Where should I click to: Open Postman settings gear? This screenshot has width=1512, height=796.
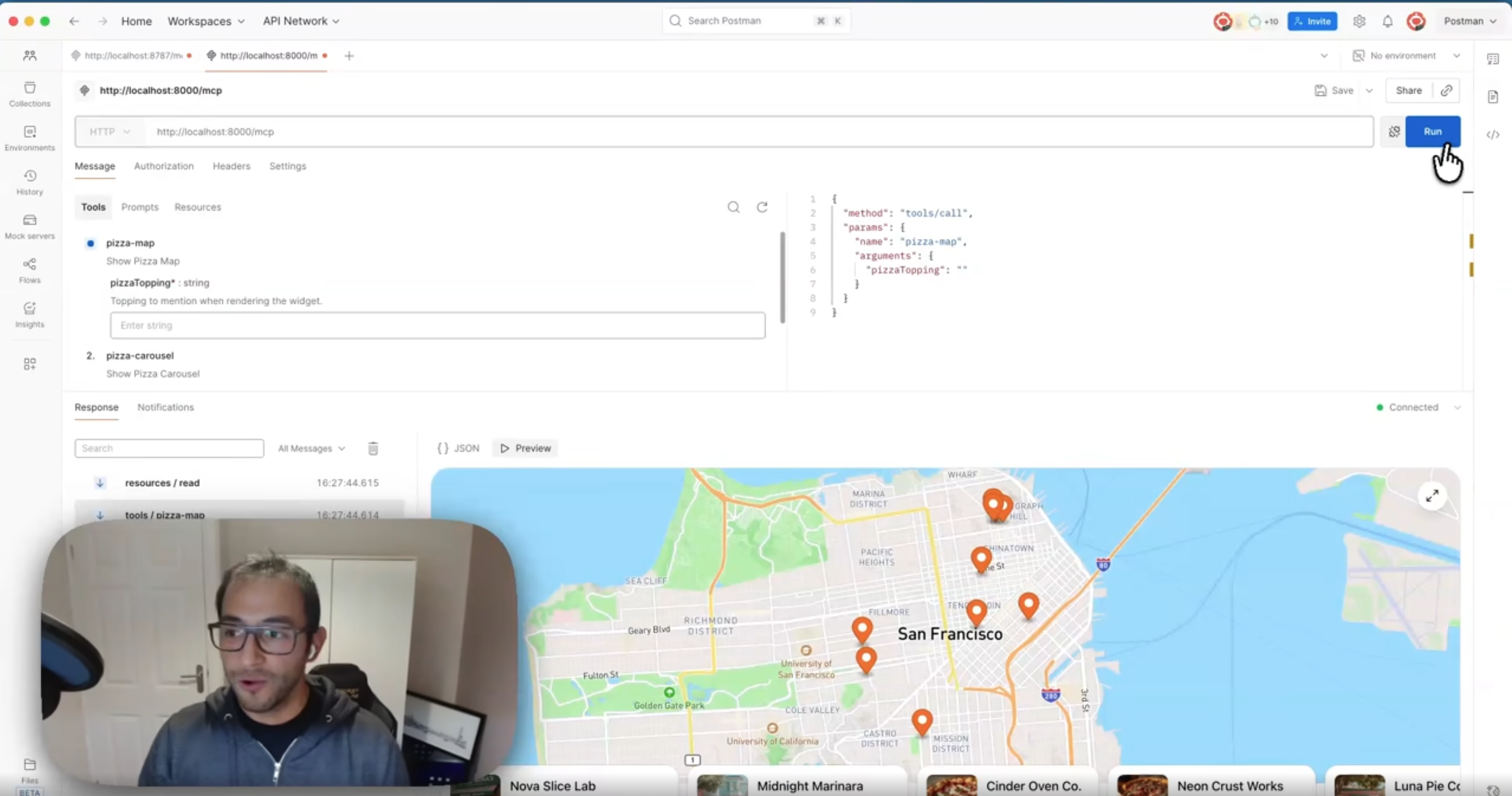coord(1359,20)
